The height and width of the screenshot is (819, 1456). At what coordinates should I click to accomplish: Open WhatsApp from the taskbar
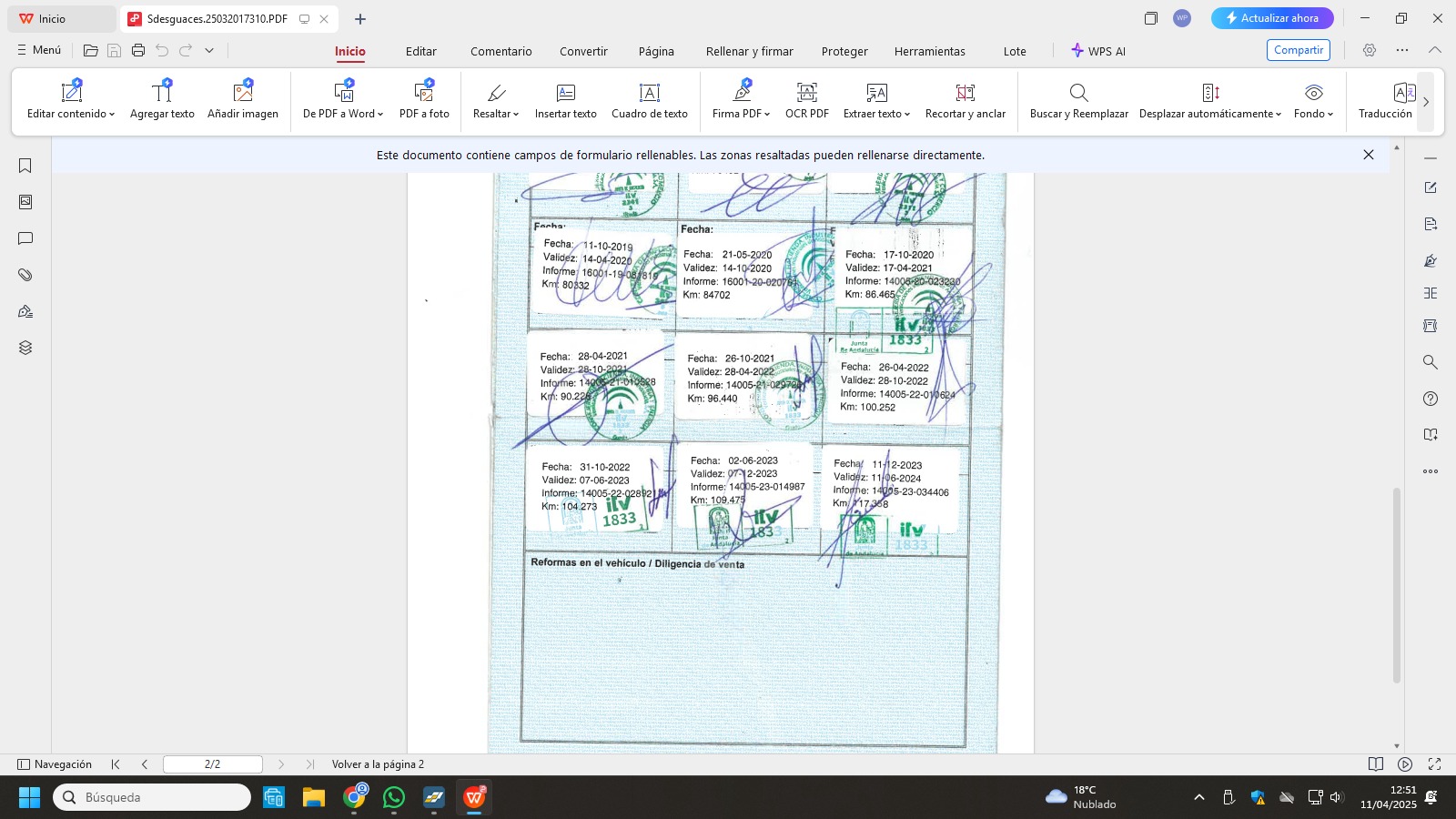tap(394, 797)
